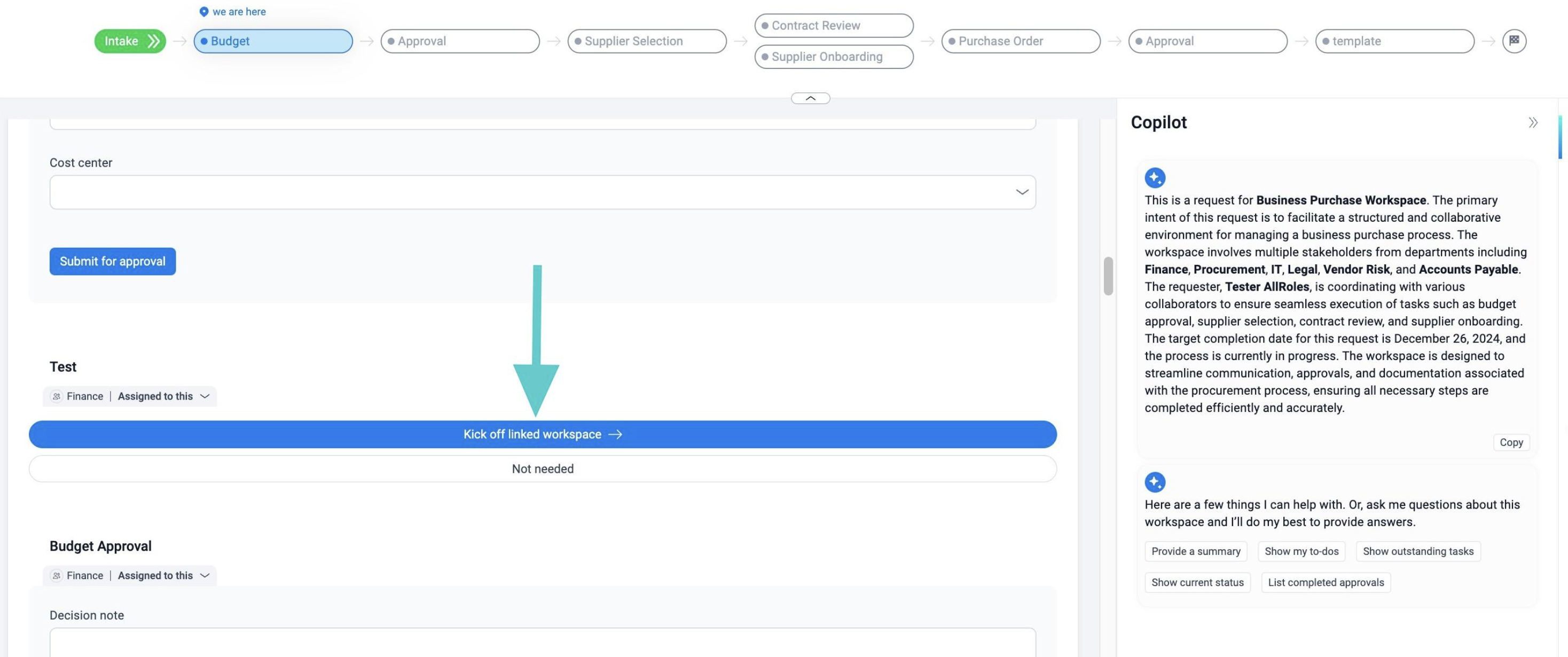Choose 'List completed approvals' suggestion

coord(1325,583)
